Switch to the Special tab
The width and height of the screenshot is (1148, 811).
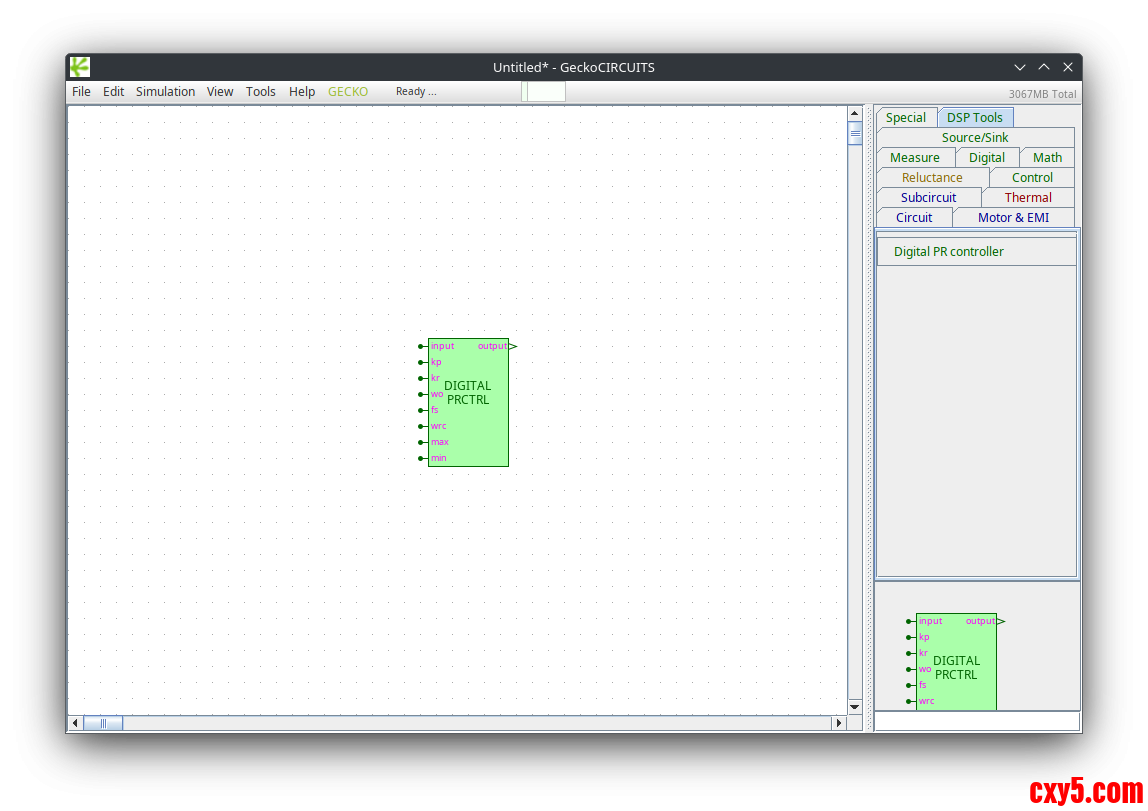coord(906,118)
